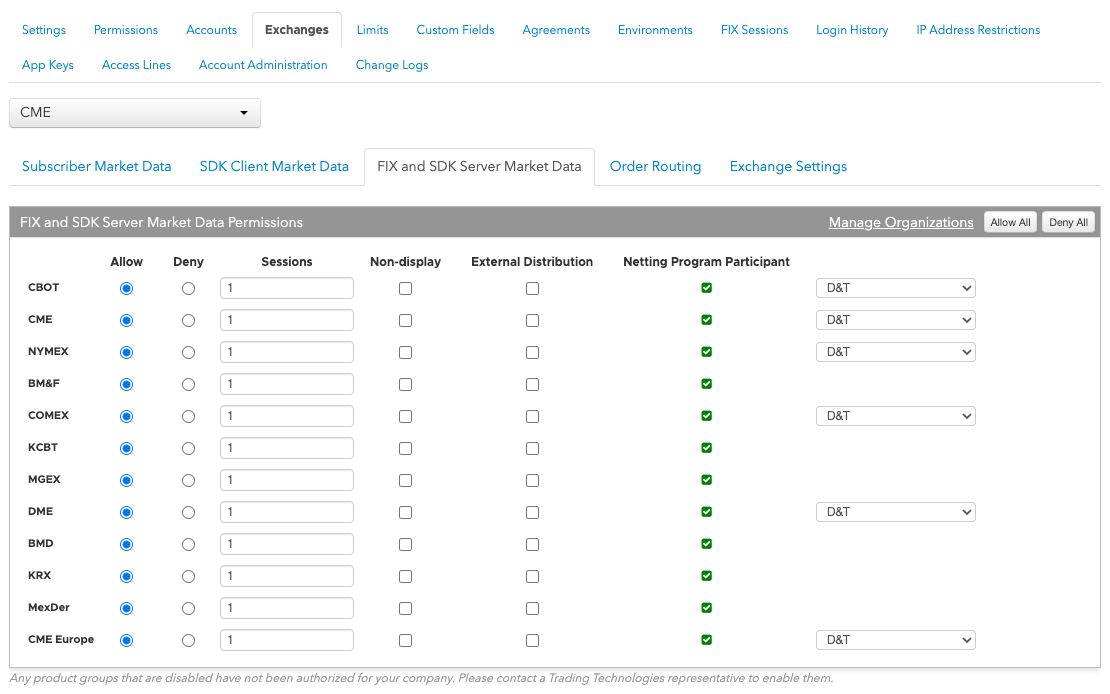Select Deny for CME Europe
The height and width of the screenshot is (694, 1110).
(x=188, y=640)
